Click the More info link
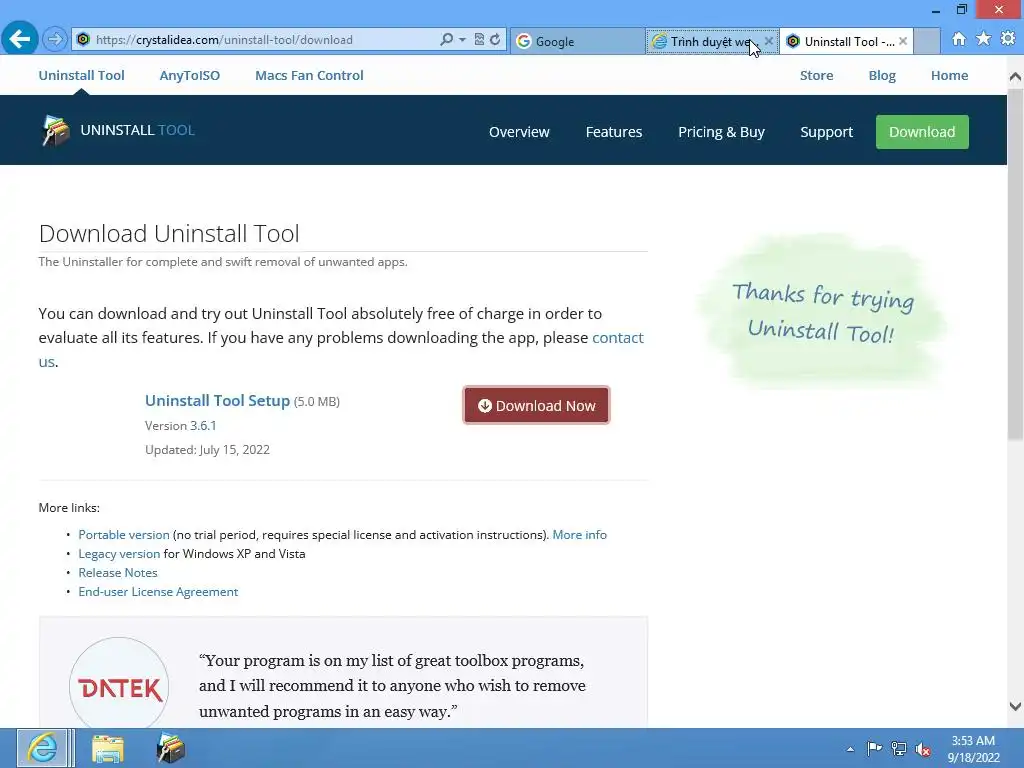1024x768 pixels. 579,535
